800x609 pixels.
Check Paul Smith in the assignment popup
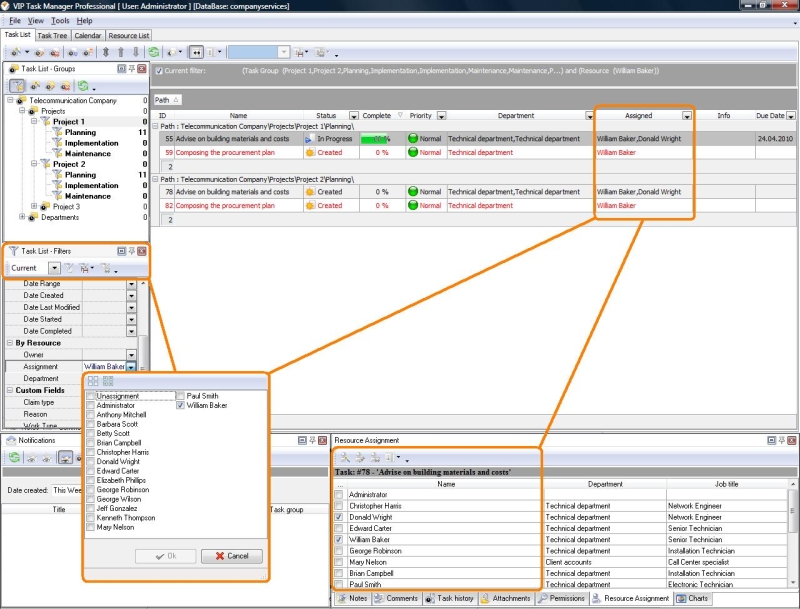(x=180, y=396)
